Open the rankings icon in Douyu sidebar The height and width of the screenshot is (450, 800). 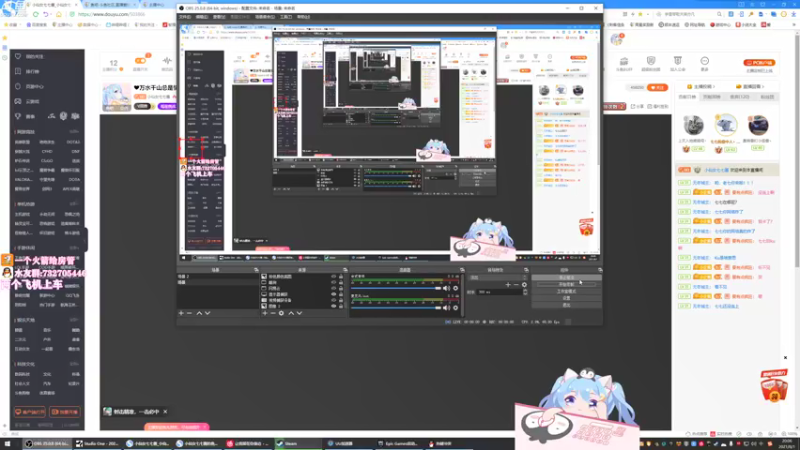tap(18, 71)
